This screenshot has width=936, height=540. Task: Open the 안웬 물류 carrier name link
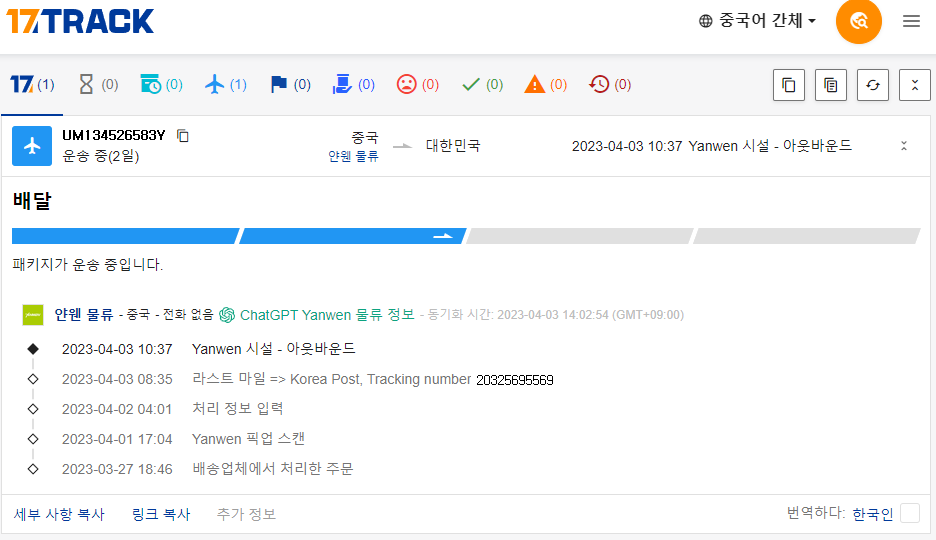[84, 314]
